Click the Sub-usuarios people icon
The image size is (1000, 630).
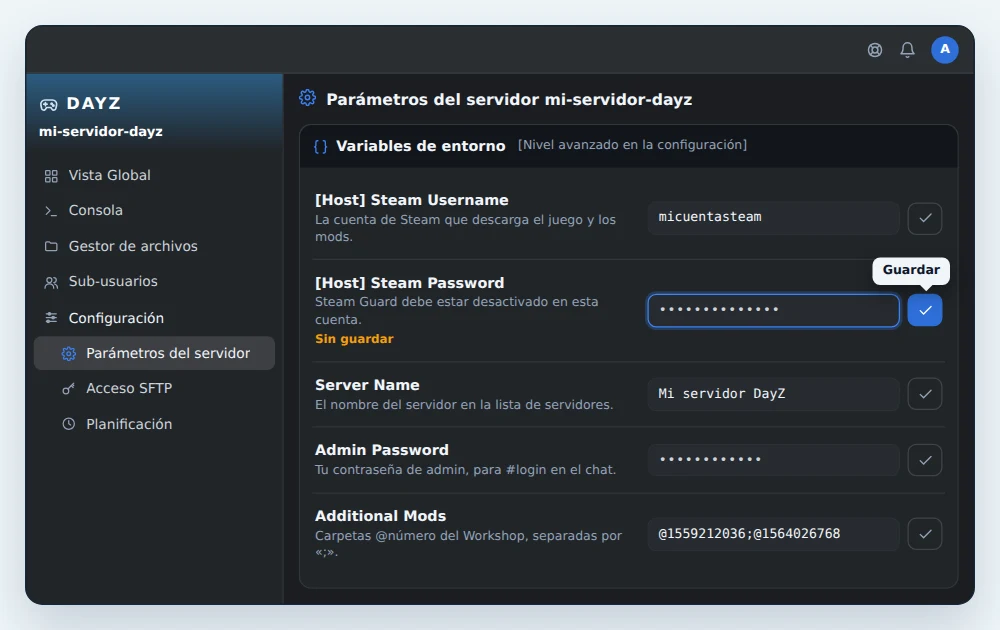51,282
